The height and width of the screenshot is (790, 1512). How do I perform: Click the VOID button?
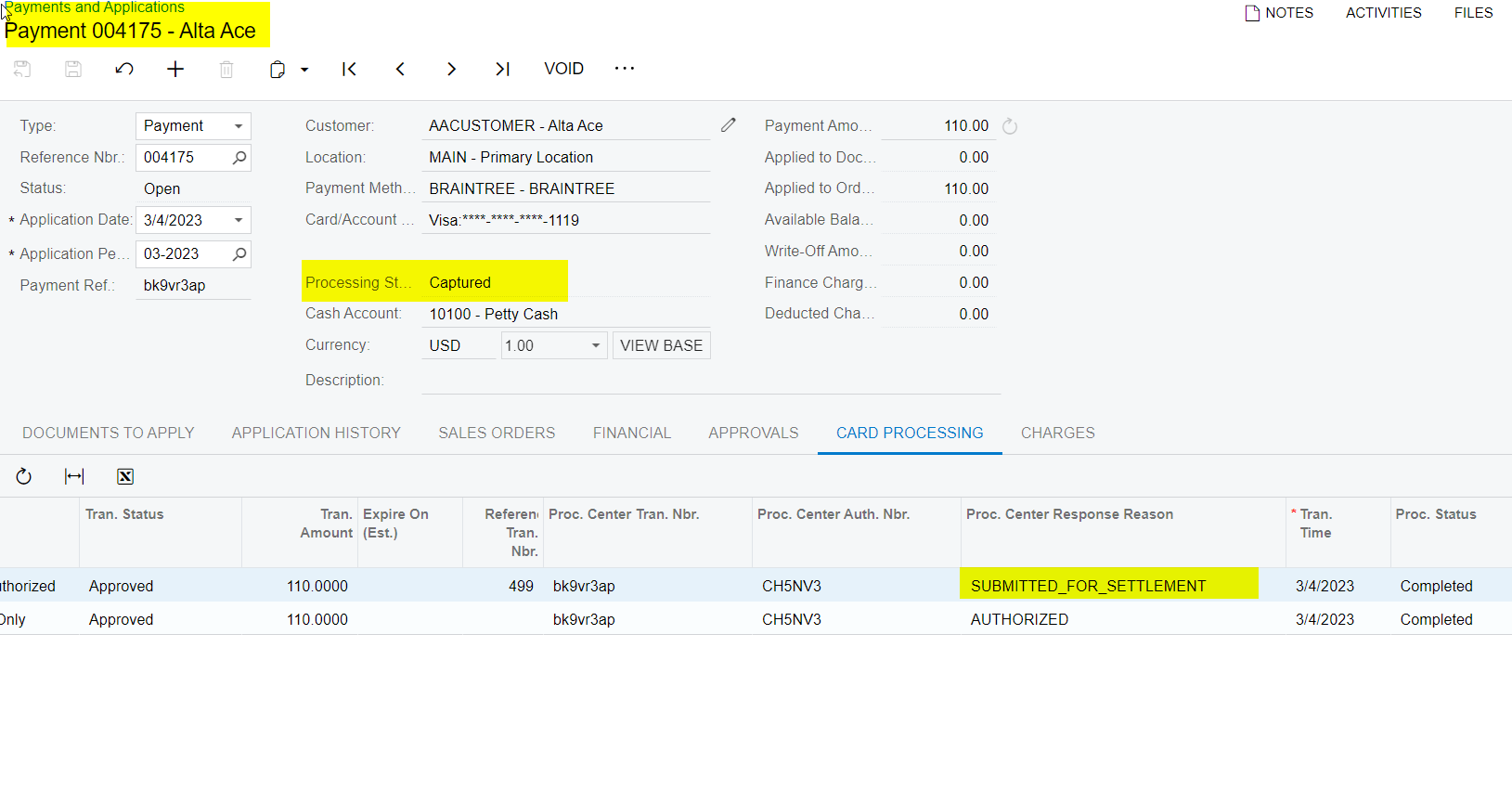point(563,69)
